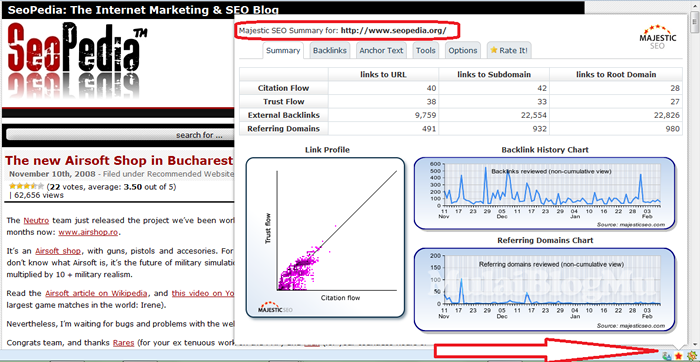Click the Backlink History Chart image
700x362 pixels.
pyautogui.click(x=545, y=193)
